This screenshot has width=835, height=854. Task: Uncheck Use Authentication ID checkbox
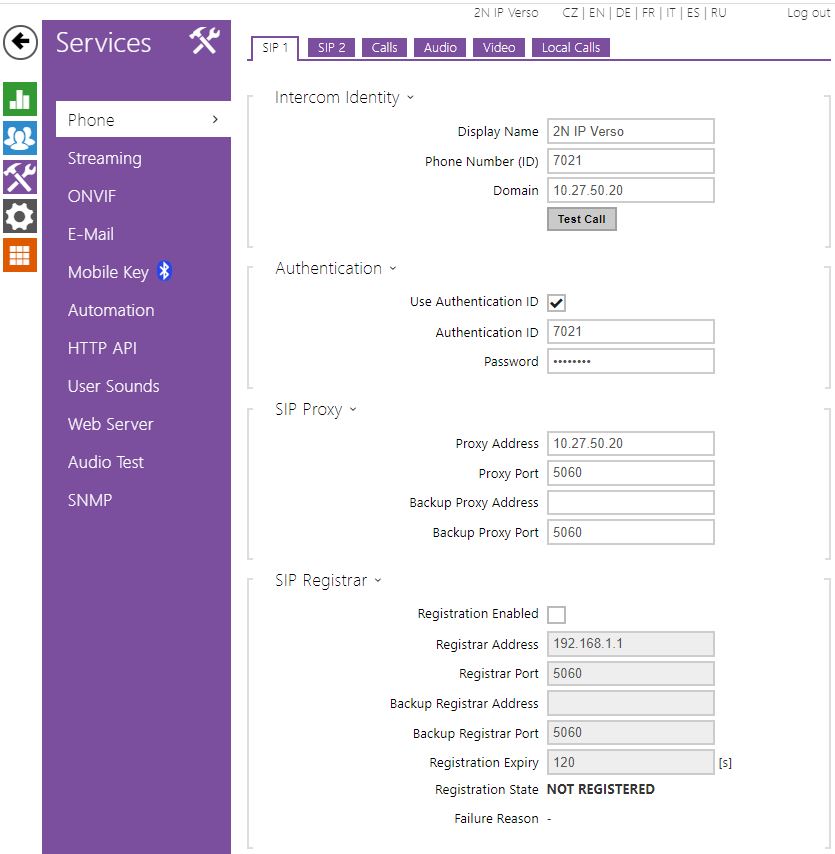(x=557, y=303)
